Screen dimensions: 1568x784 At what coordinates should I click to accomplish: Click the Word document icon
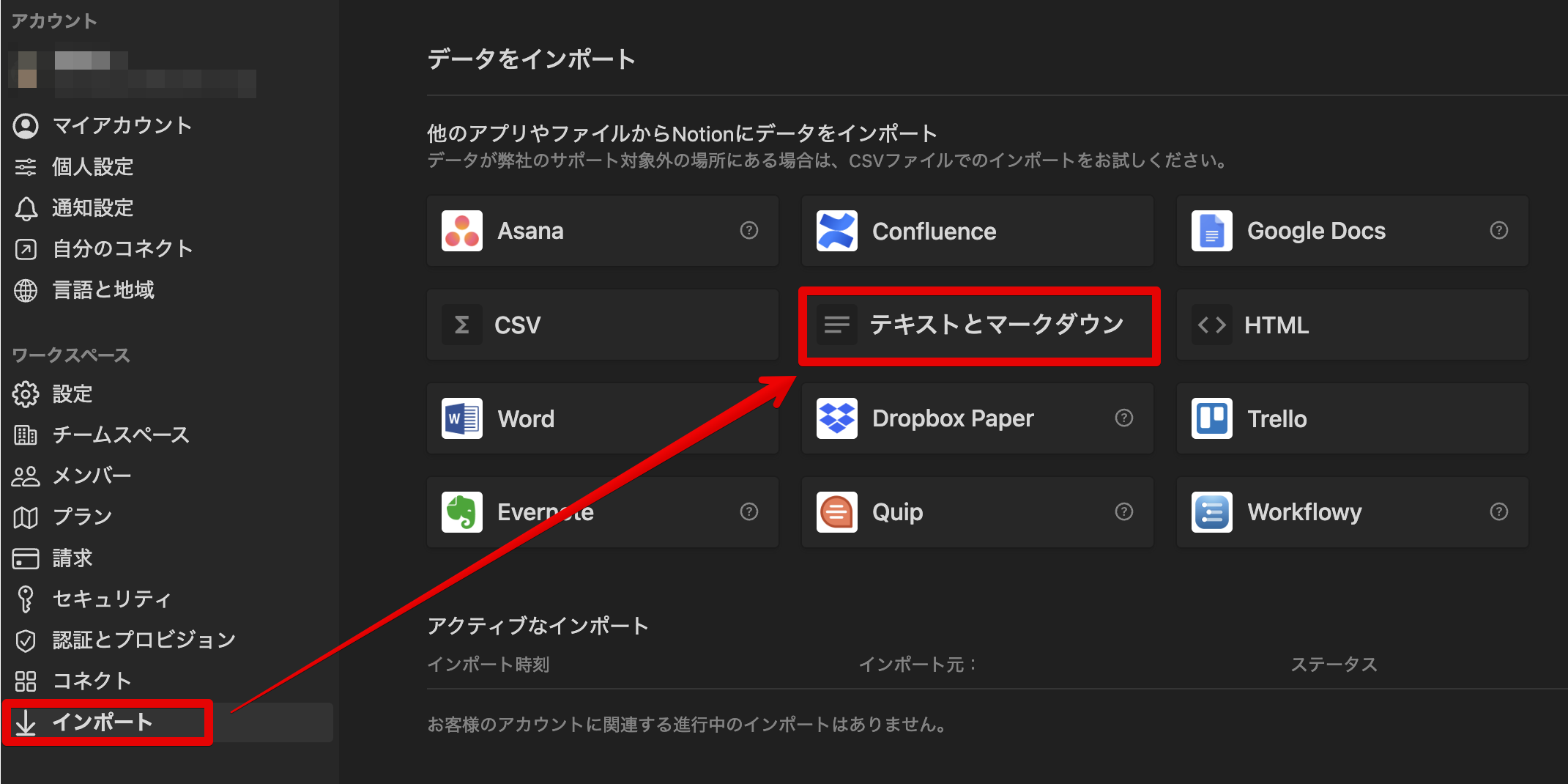click(x=461, y=418)
